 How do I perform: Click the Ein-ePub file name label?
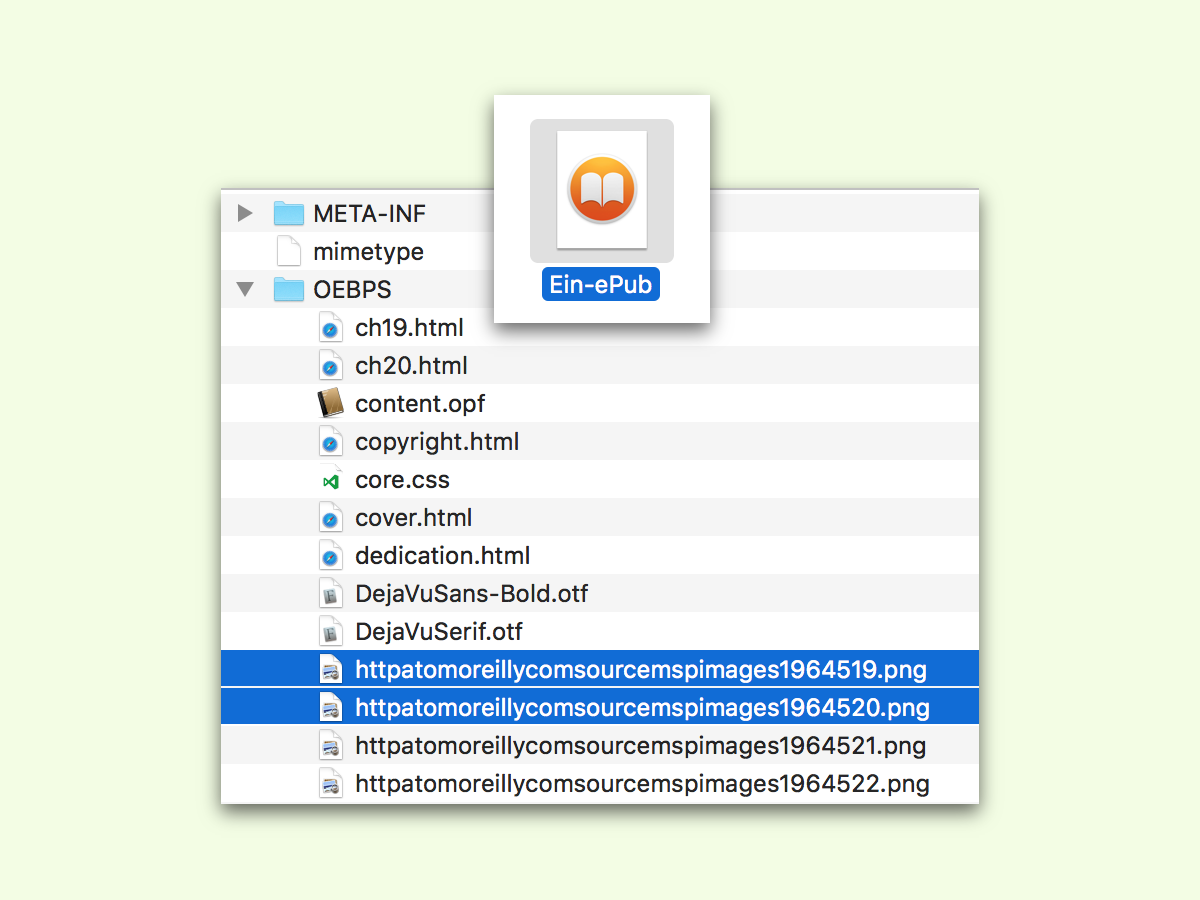coord(601,285)
